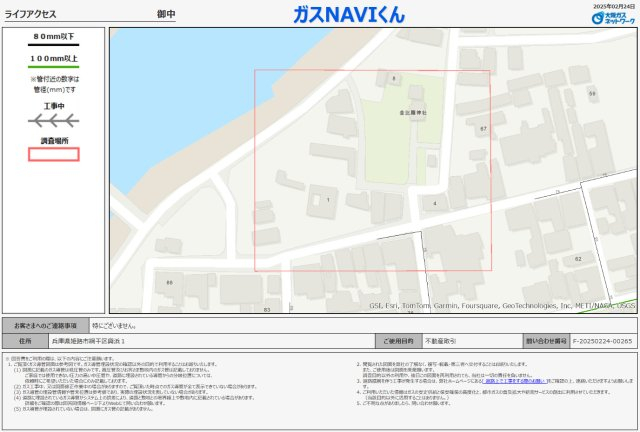Click building number 4 on the map
This screenshot has height=432, width=640.
(435, 203)
